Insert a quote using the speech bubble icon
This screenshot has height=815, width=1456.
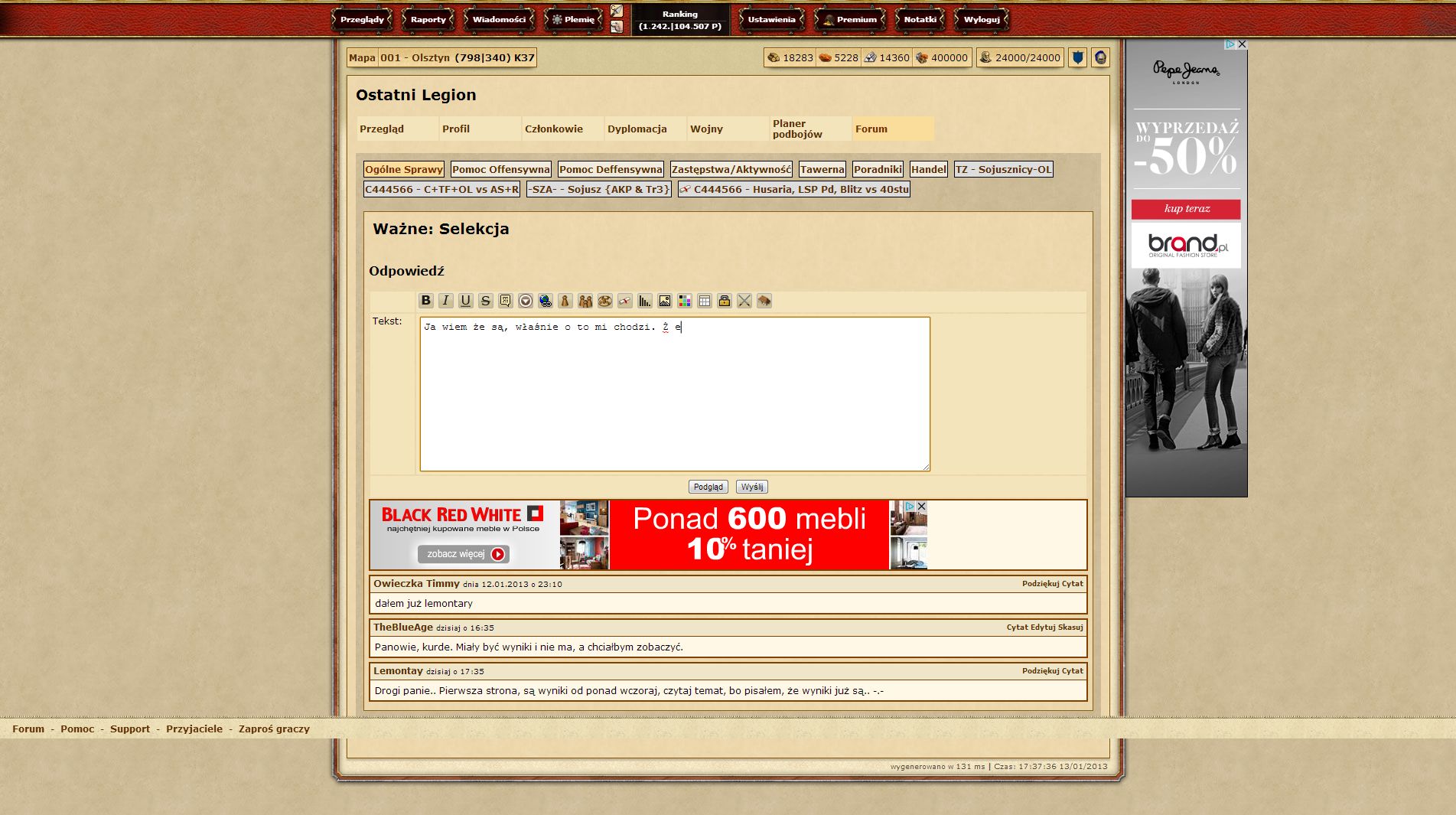pyautogui.click(x=506, y=301)
